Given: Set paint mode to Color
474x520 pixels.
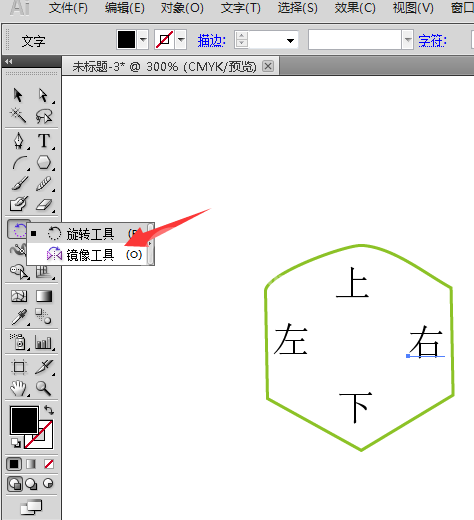Looking at the screenshot, I should click(14, 464).
